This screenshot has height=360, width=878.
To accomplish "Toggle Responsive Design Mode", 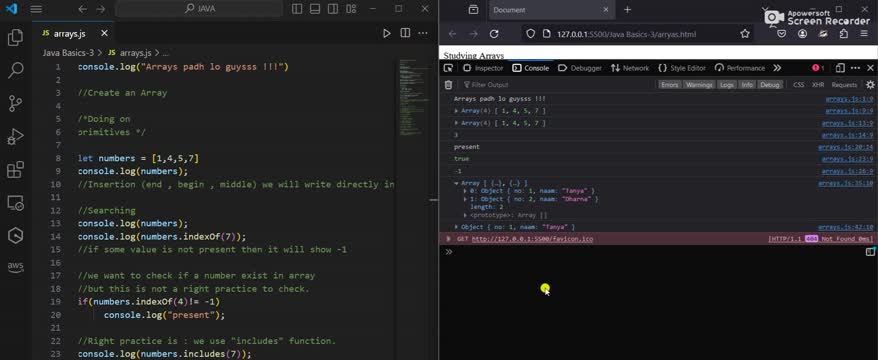I will click(x=840, y=68).
